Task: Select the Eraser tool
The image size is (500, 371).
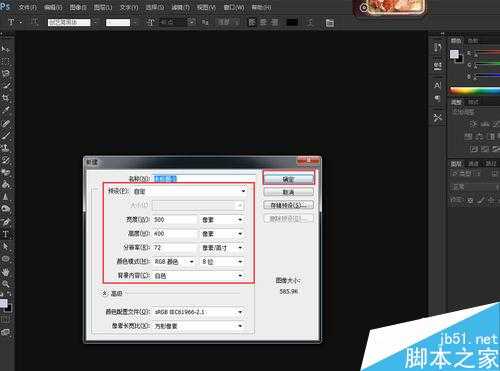Action: pos(6,172)
